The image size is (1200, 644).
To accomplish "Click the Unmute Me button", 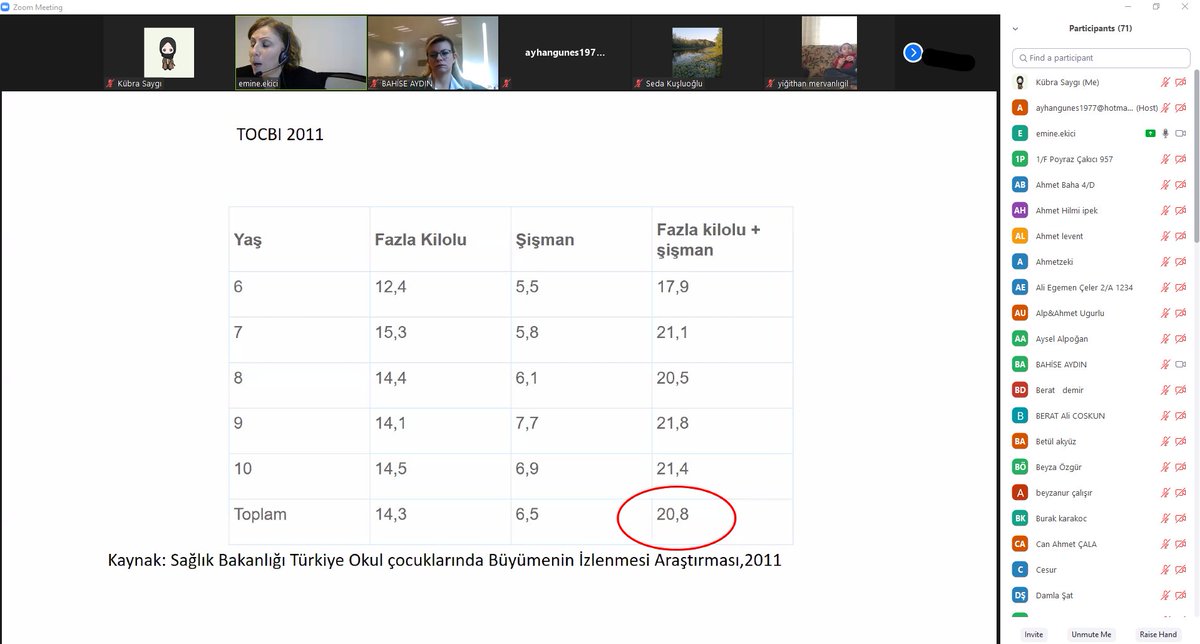I will point(1091,635).
